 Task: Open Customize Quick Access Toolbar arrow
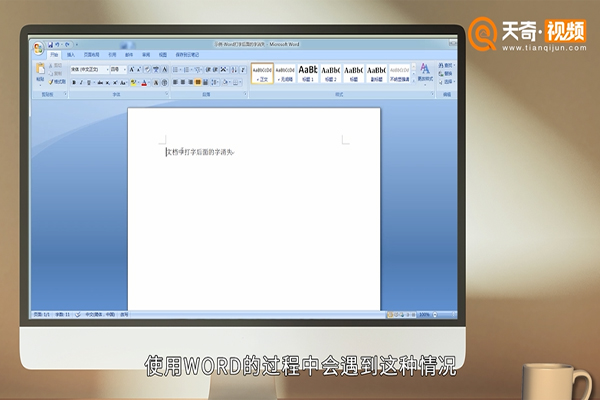77,45
